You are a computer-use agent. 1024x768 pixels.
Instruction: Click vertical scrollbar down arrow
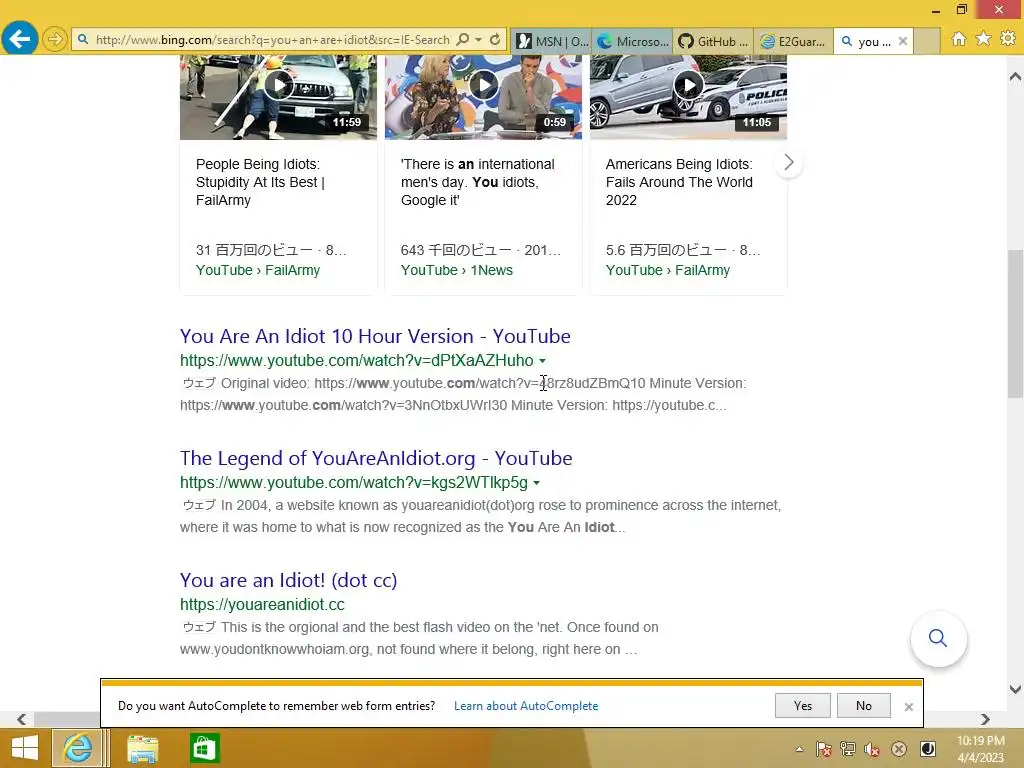click(x=1015, y=689)
